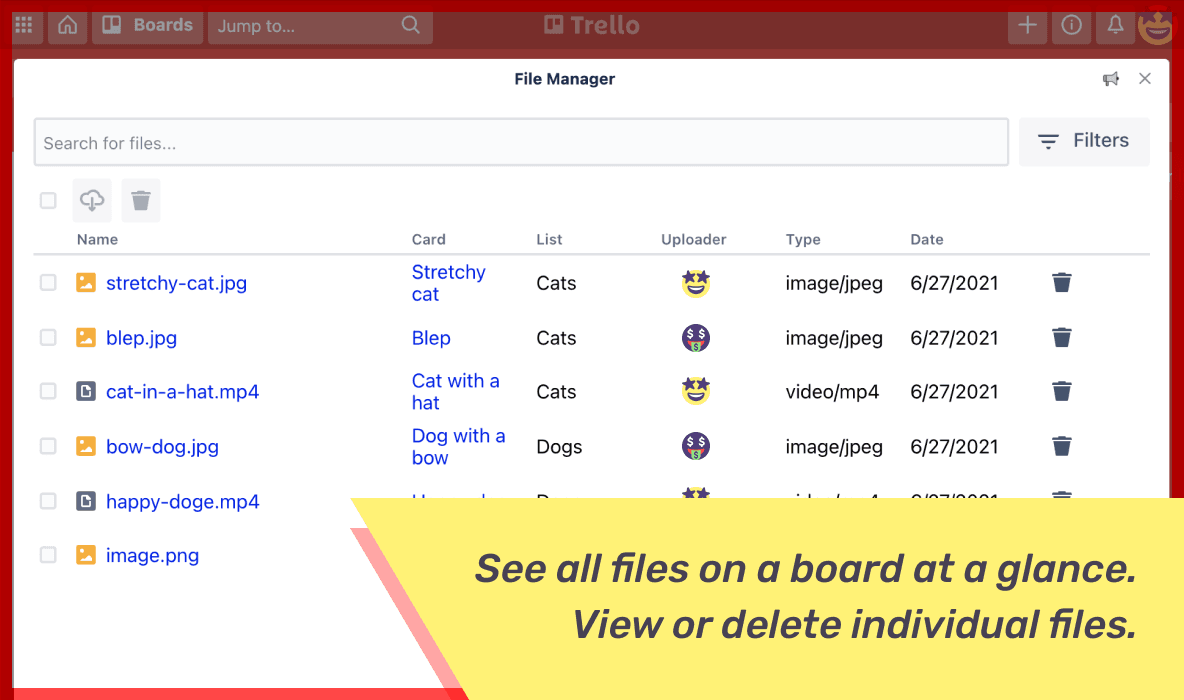Screen dimensions: 1184x700
Task: Open the Stretchy cat card link
Action: (448, 283)
